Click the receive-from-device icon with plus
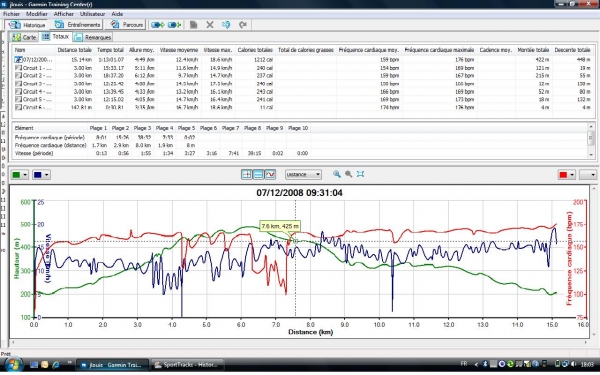 (174, 25)
